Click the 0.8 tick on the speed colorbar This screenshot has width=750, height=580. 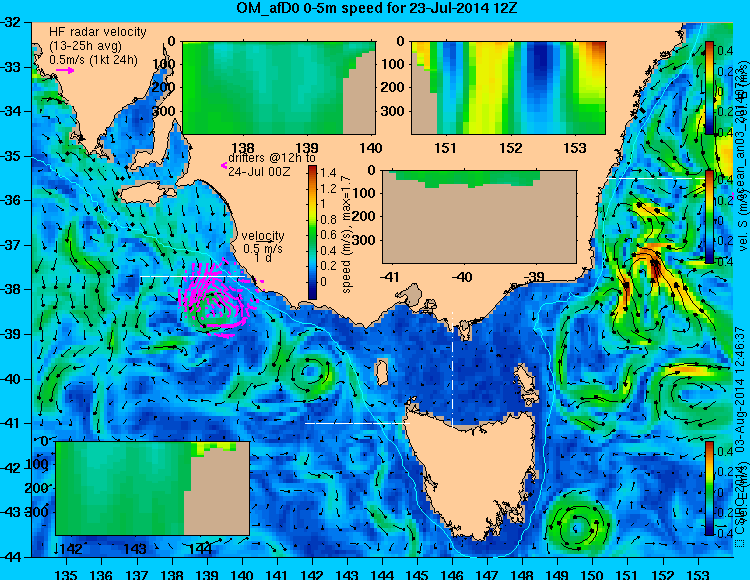point(328,219)
